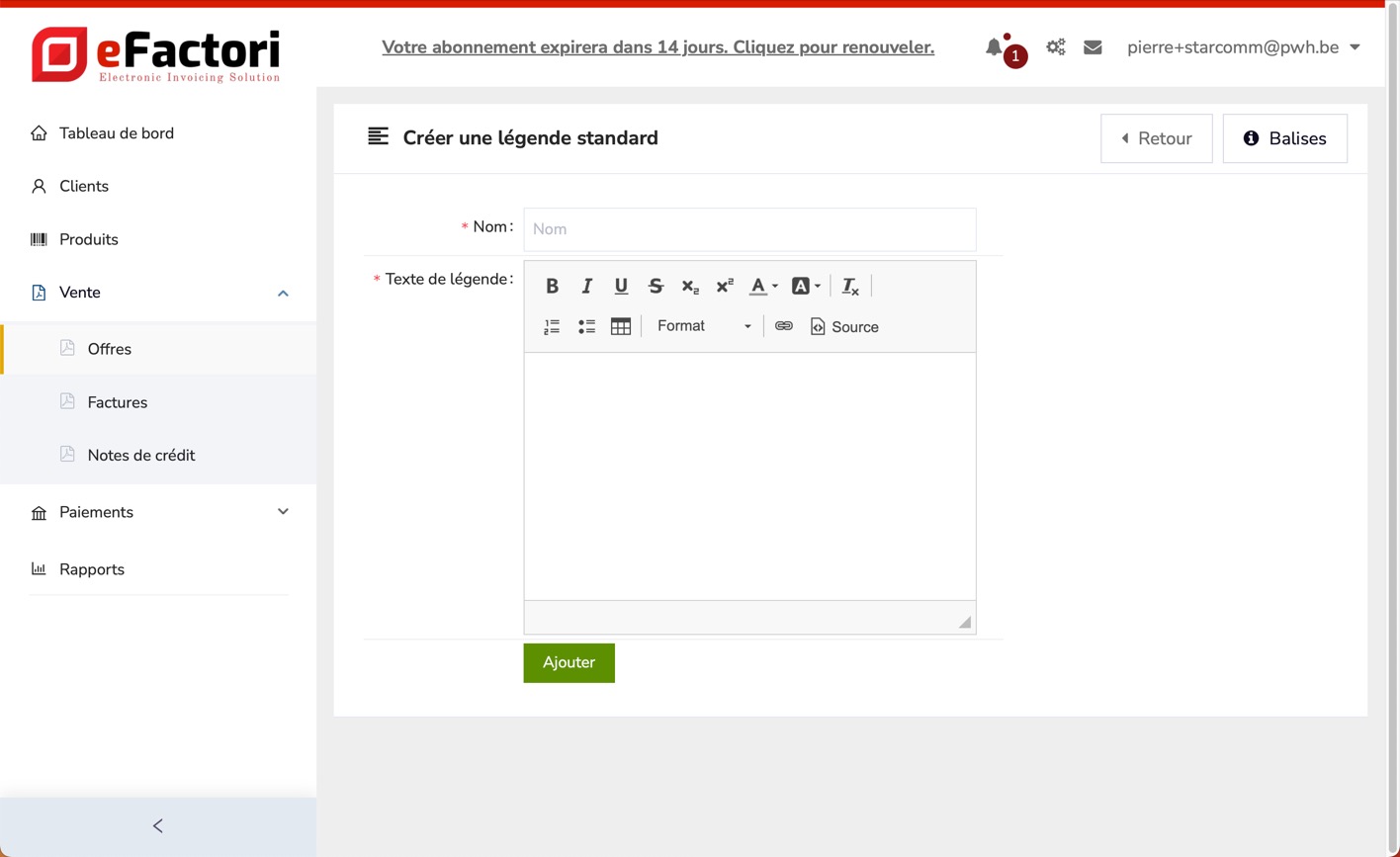Open the notifications bell
The width and height of the screenshot is (1400, 857).
click(995, 47)
